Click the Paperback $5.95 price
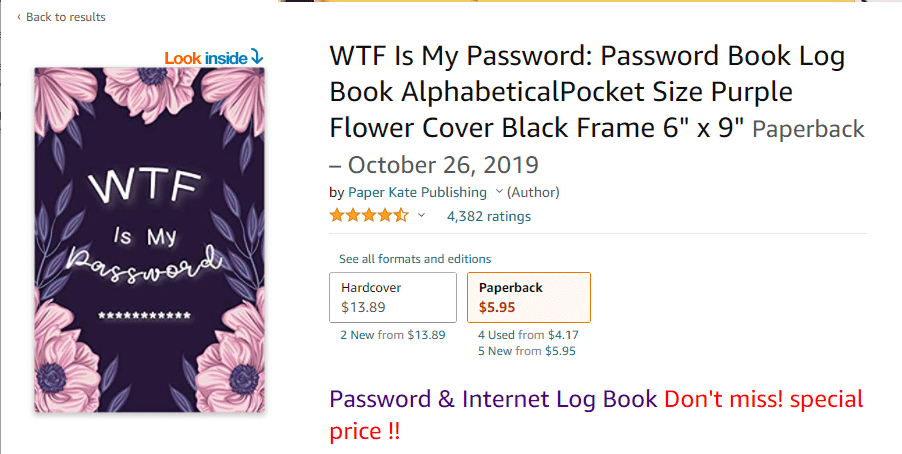 point(497,307)
